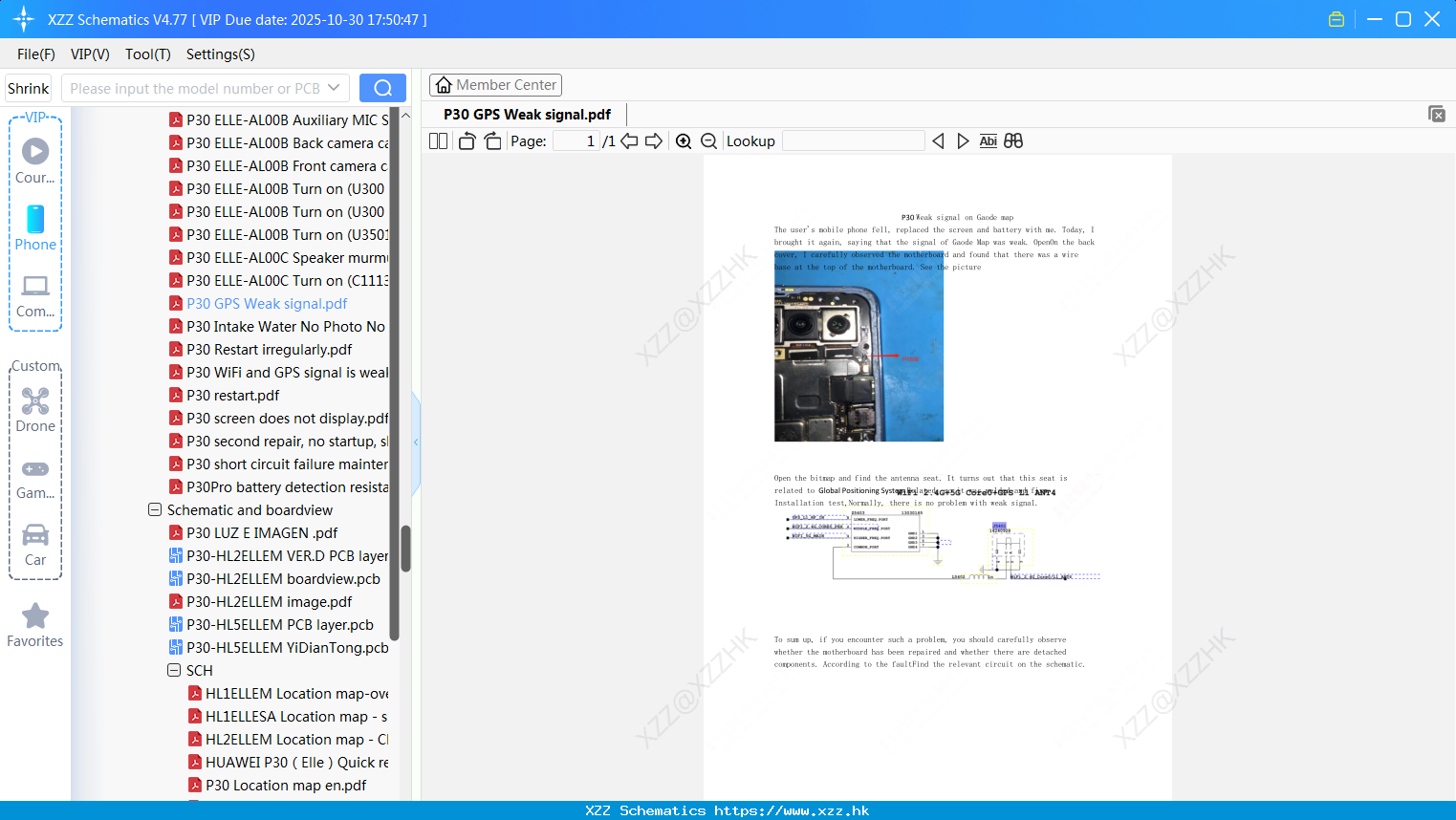Zoom in on the PDF
1456x820 pixels.
(684, 141)
